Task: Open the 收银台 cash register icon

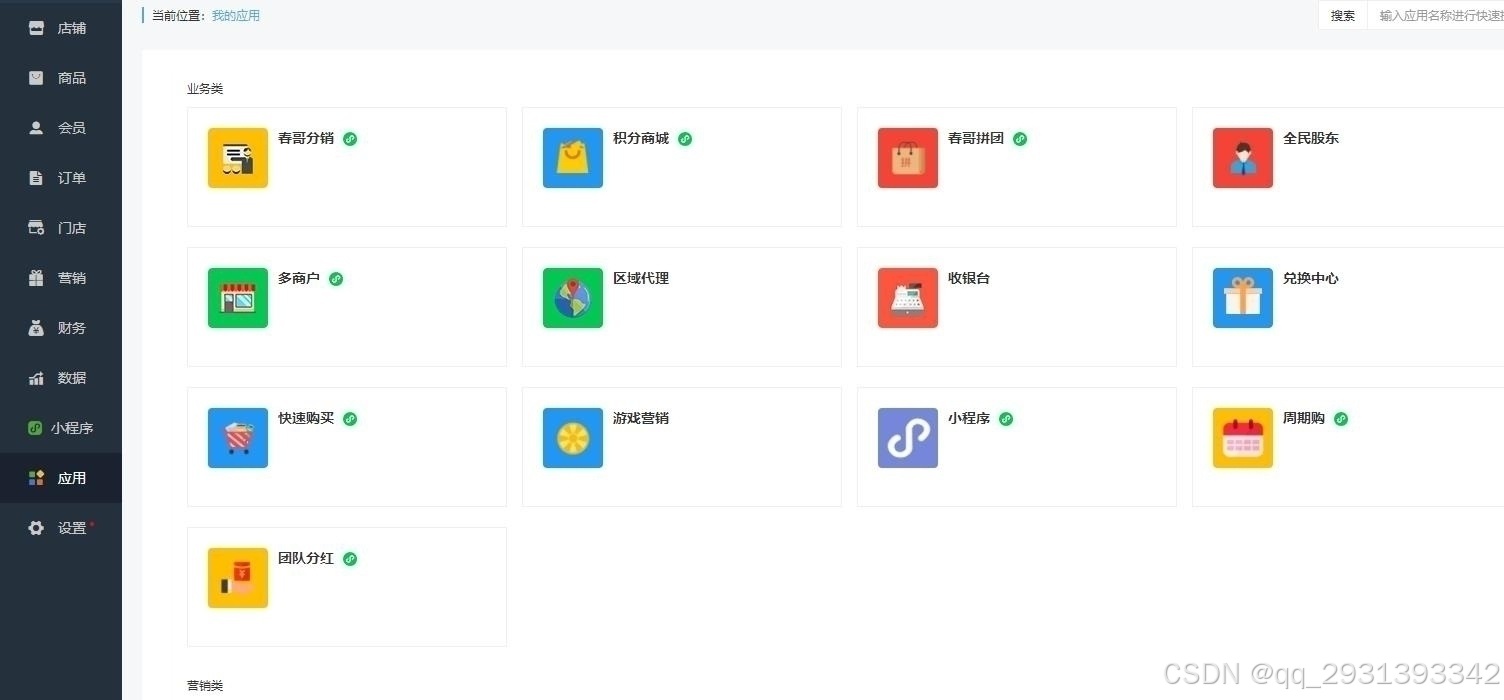Action: point(908,298)
